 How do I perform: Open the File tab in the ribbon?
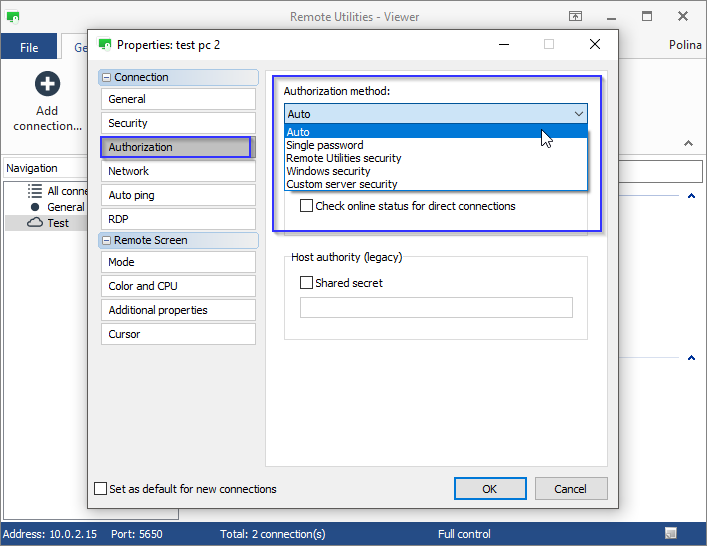tap(29, 47)
